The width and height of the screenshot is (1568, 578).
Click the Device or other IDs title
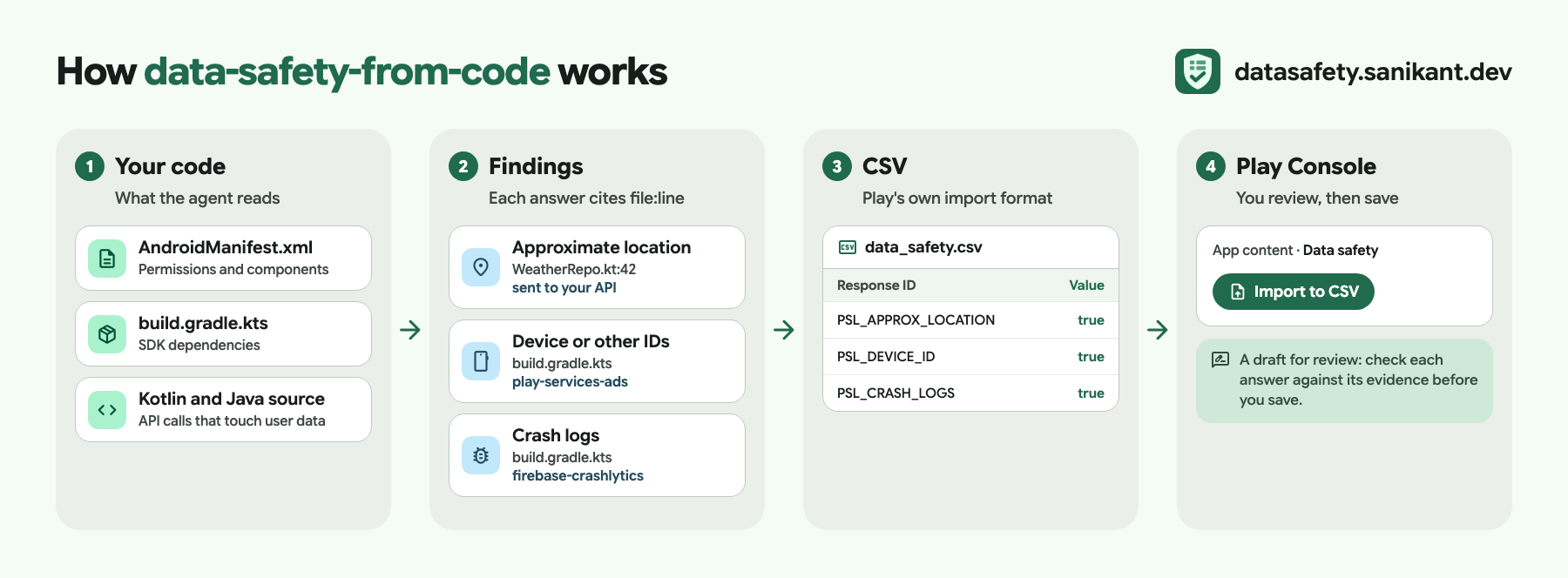click(591, 341)
